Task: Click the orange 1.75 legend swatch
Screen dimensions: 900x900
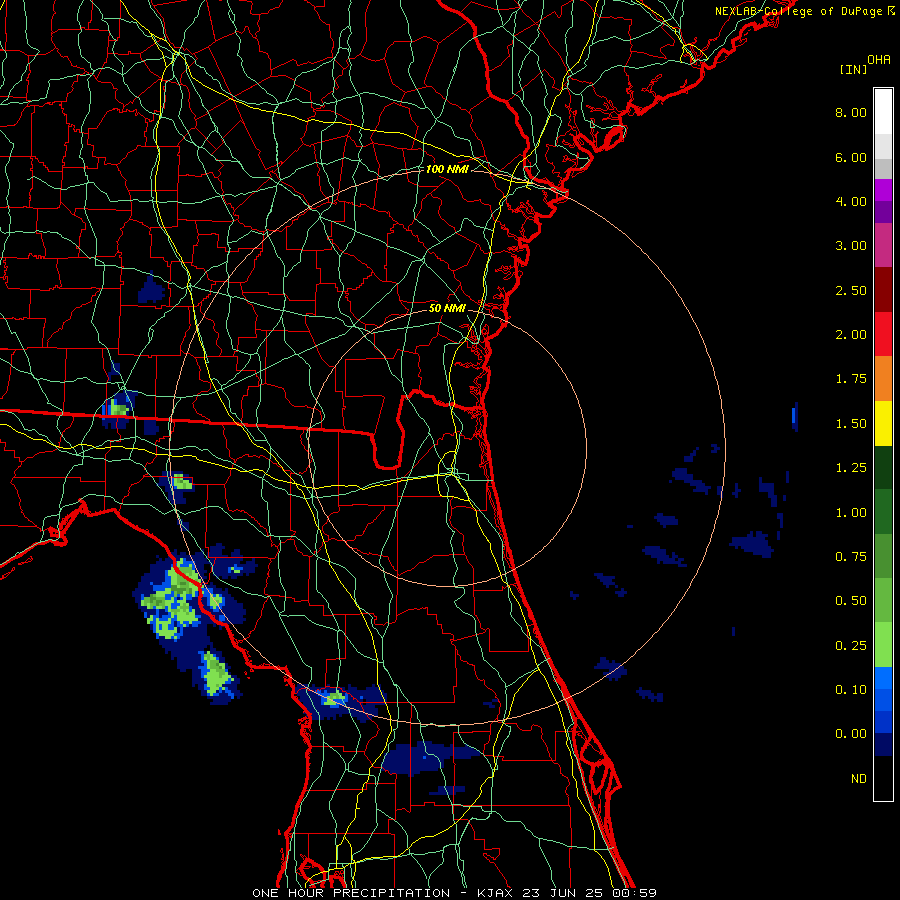Action: click(x=883, y=378)
